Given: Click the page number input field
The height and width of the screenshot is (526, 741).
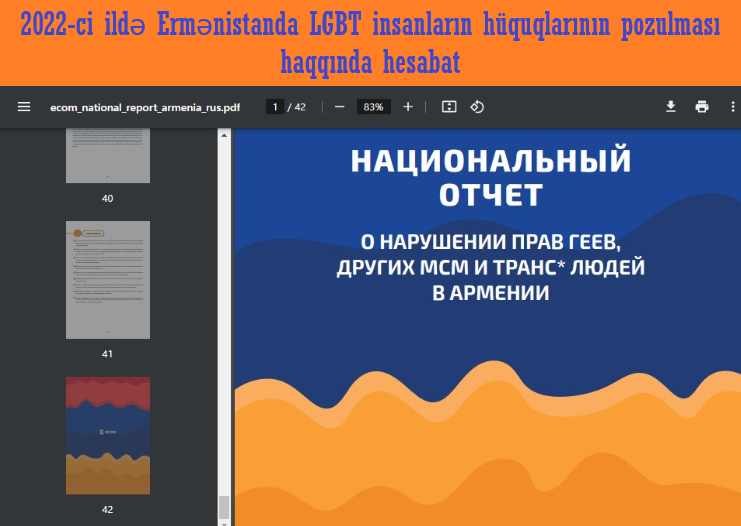Looking at the screenshot, I should click(x=274, y=107).
